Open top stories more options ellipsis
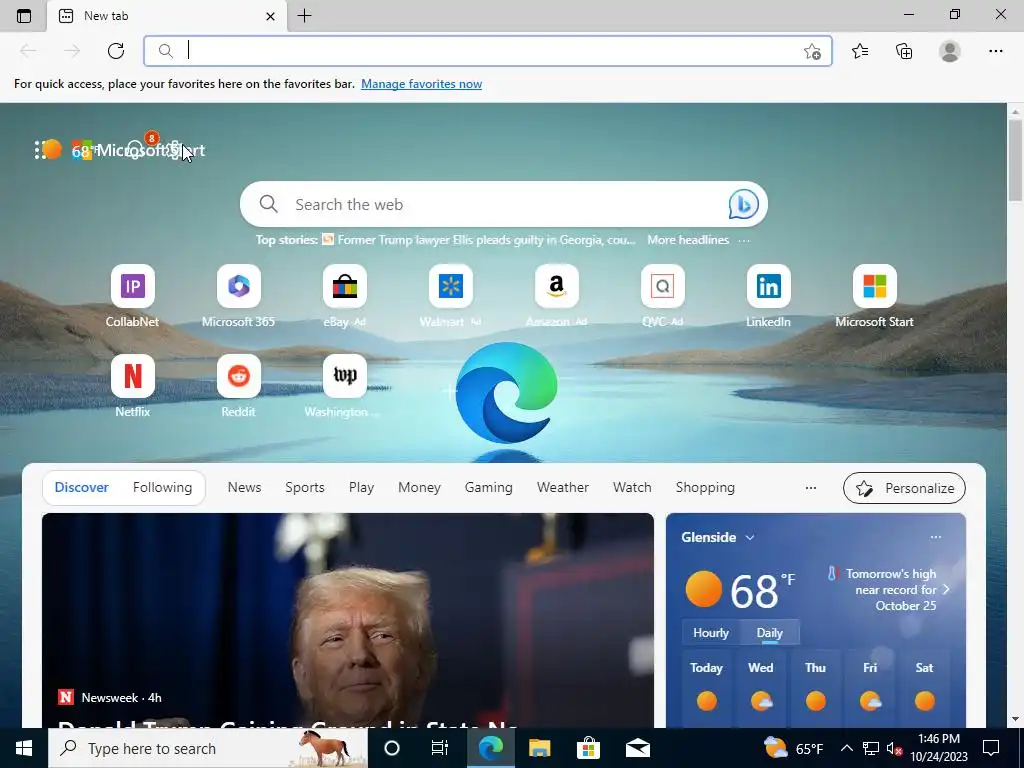The height and width of the screenshot is (768, 1024). point(744,240)
